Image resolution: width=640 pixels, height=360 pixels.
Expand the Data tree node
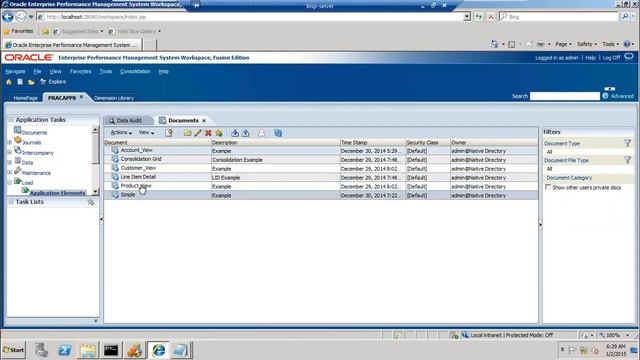tap(10, 162)
